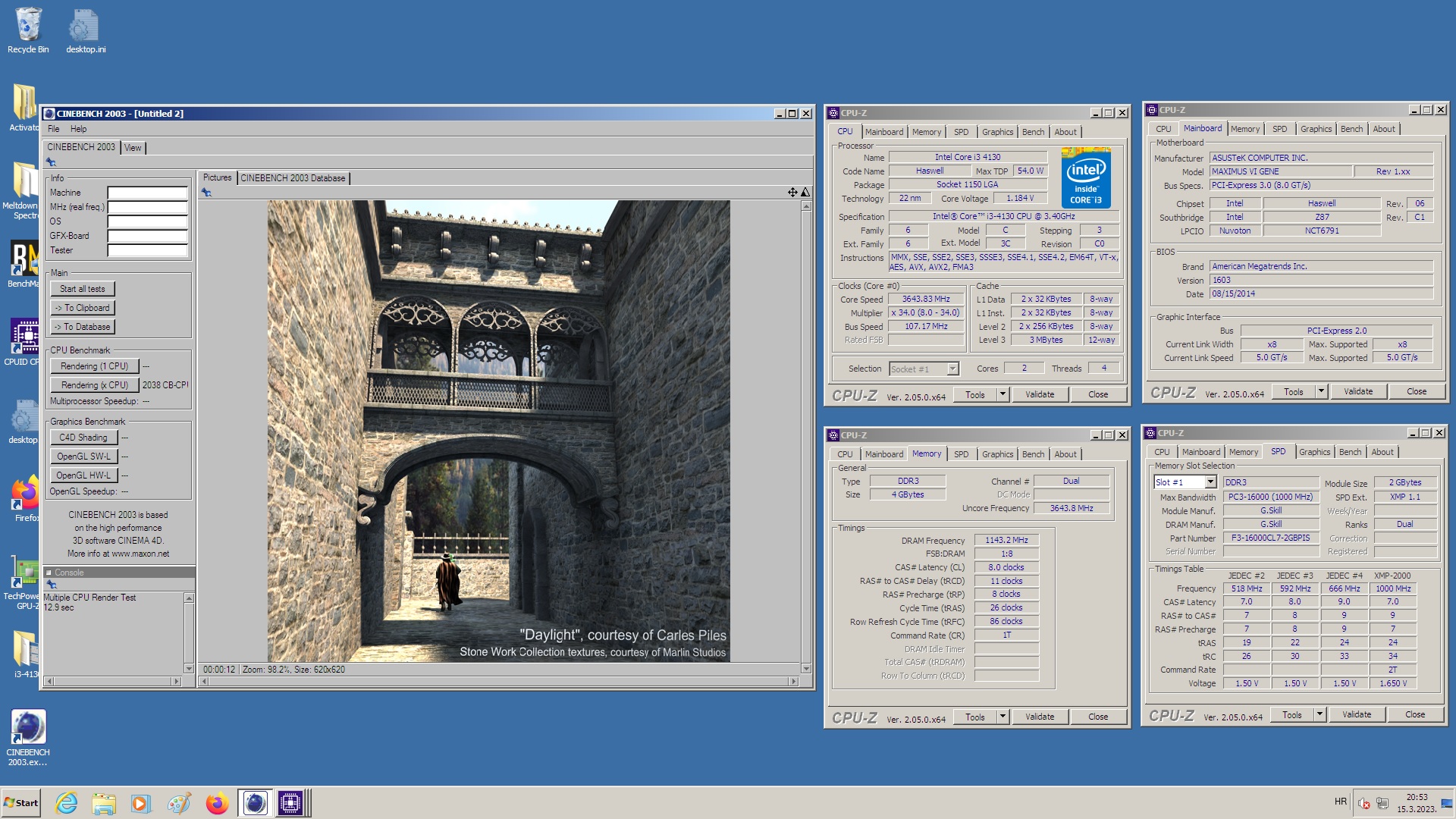Viewport: 1456px width, 819px height.
Task: Start the C4D Shading test
Action: point(83,438)
